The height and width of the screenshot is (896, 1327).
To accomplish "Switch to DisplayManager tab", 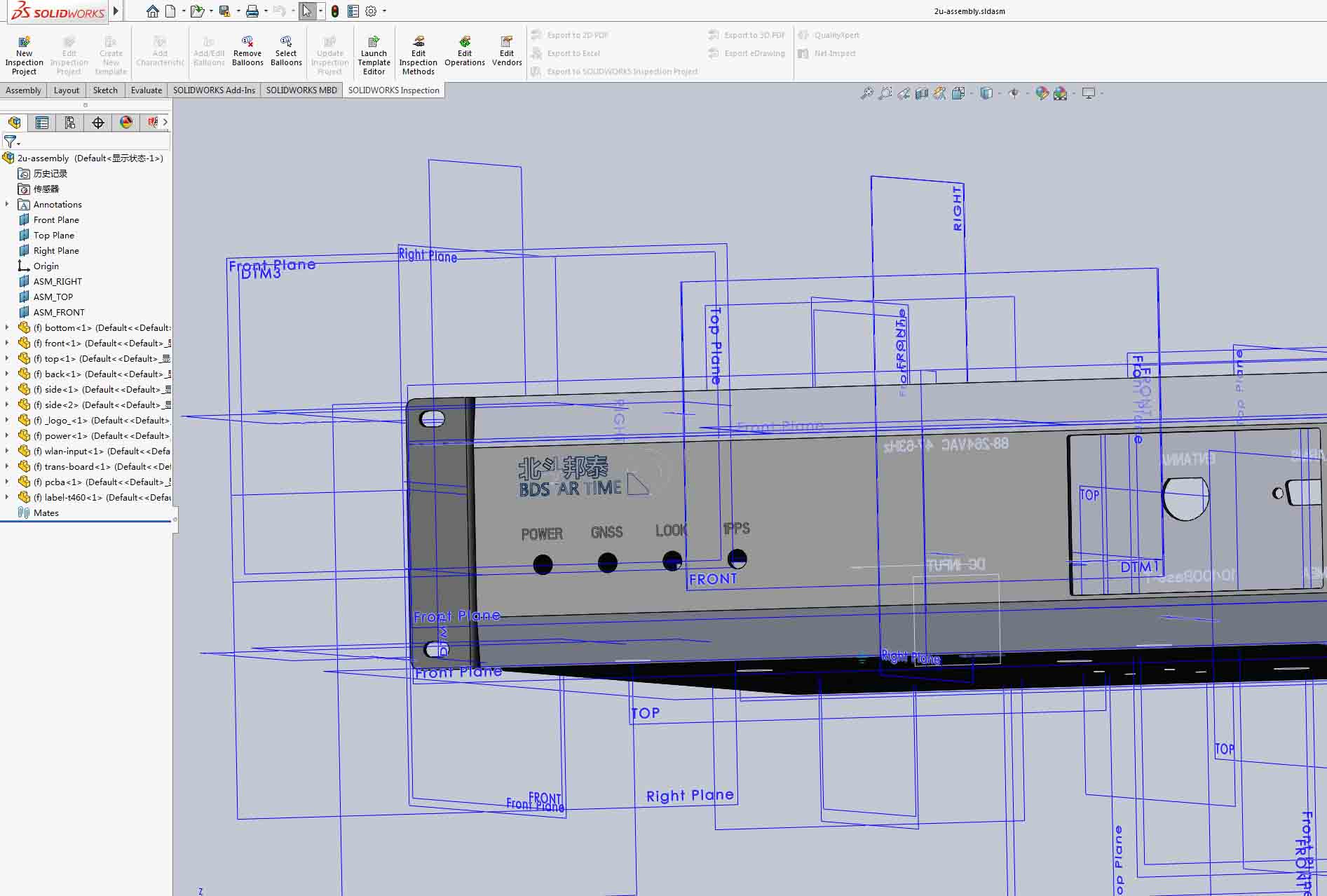I will (x=126, y=123).
